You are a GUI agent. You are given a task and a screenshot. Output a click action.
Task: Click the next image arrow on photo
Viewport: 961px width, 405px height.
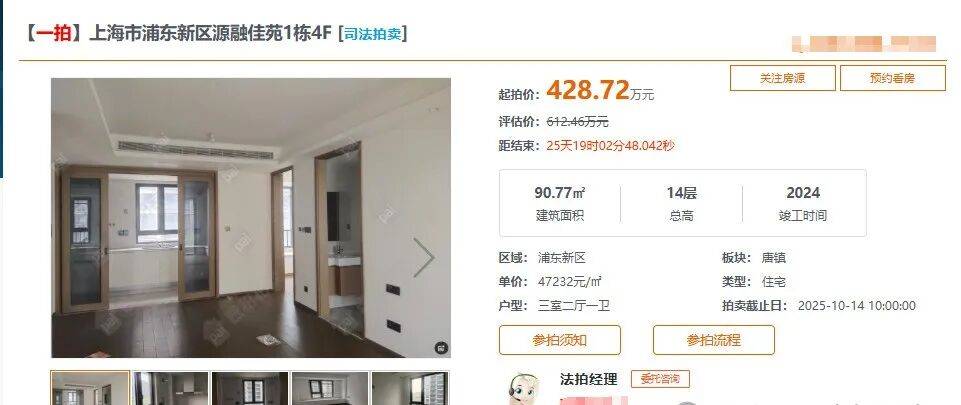coord(424,257)
